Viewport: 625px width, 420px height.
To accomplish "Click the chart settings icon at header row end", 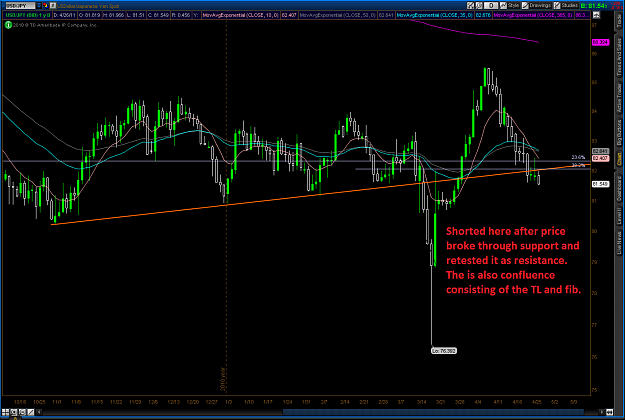I will (x=596, y=15).
